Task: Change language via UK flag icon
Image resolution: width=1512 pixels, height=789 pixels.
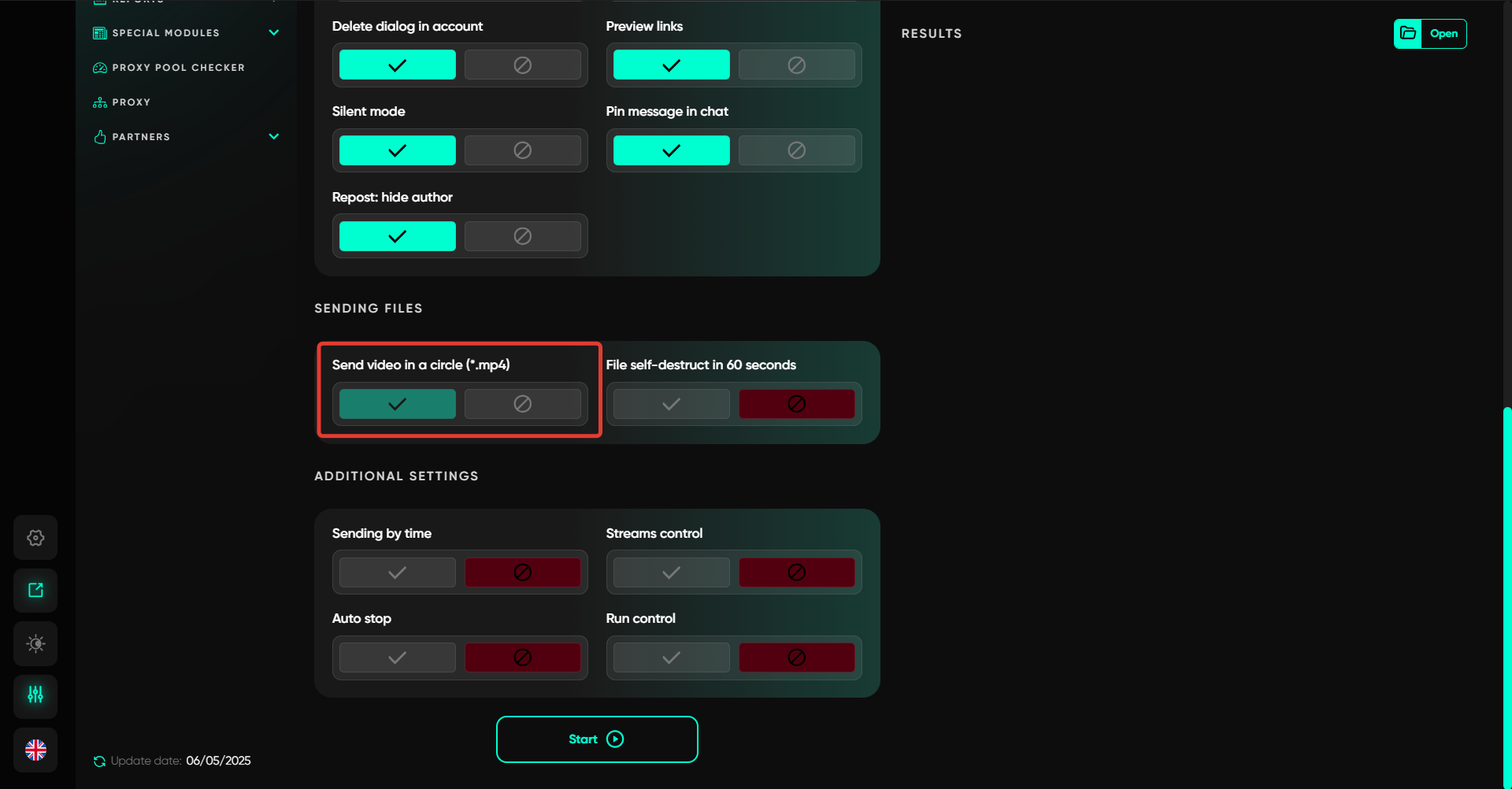Action: point(35,750)
